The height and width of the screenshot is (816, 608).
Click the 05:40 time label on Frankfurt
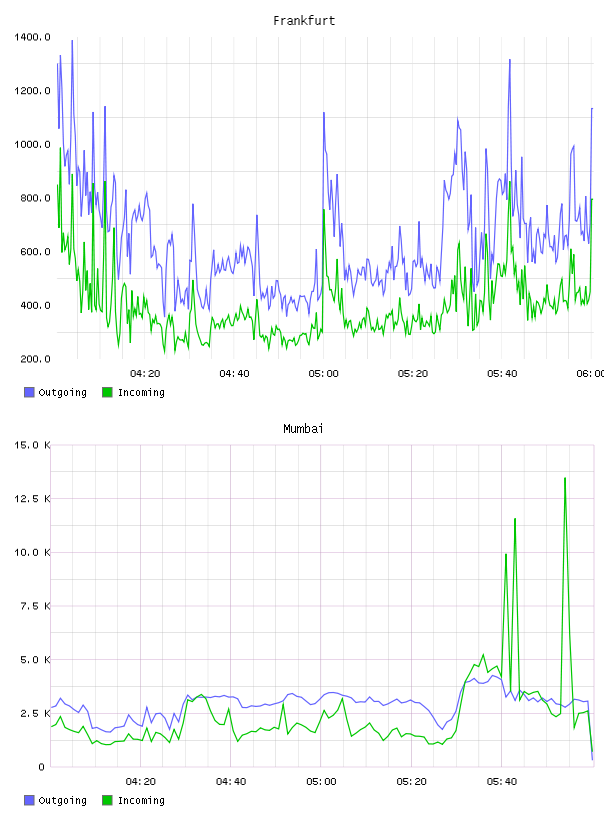pos(502,374)
